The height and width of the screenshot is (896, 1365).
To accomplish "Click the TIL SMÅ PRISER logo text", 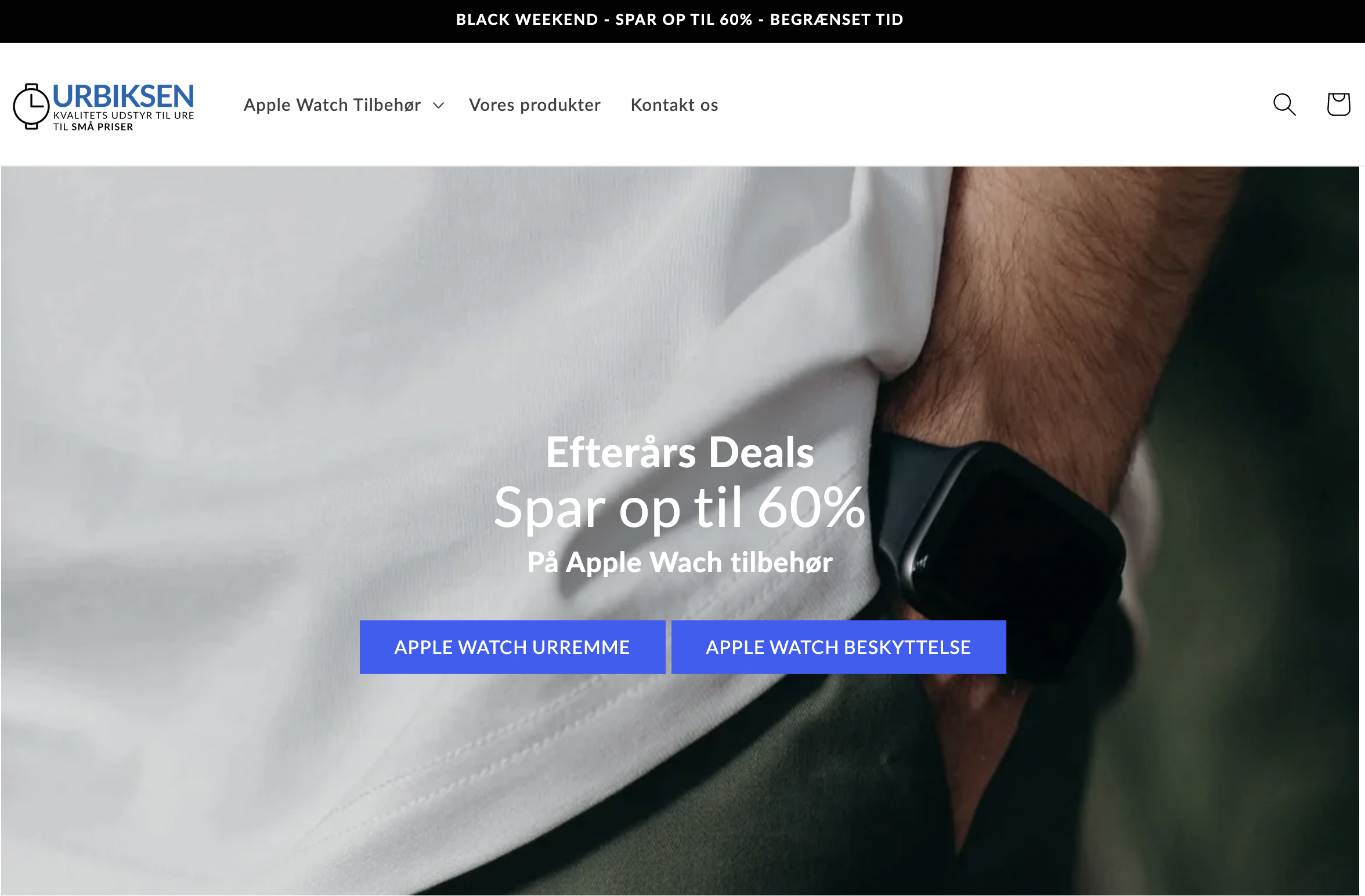I will pos(93,127).
